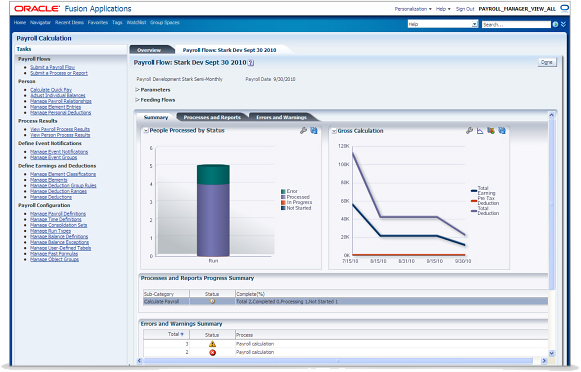
Task: Open the Personalization dropdown menu
Action: (x=413, y=9)
